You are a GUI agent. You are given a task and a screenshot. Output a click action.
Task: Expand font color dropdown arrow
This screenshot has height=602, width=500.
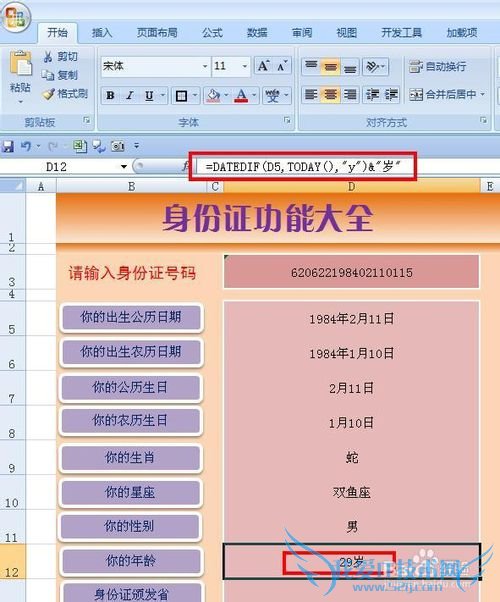254,95
